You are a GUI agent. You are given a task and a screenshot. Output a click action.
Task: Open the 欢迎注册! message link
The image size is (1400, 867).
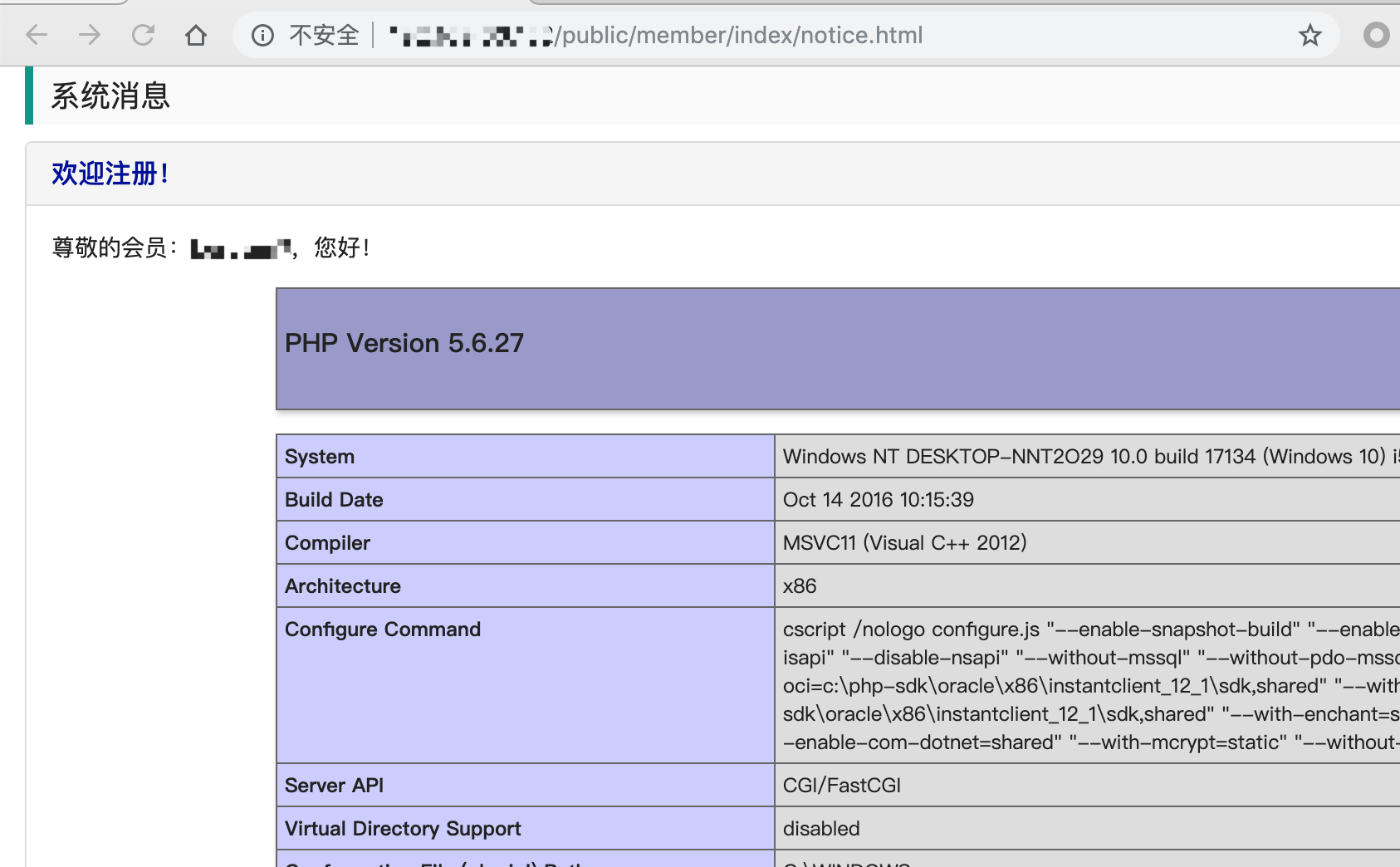point(110,174)
